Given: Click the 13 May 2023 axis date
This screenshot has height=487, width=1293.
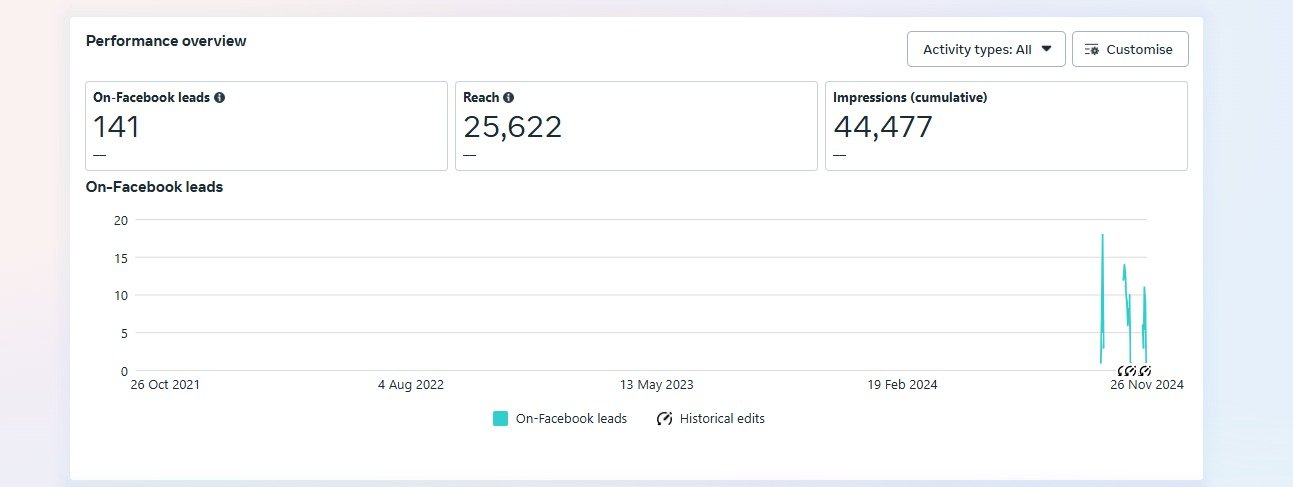Looking at the screenshot, I should click(656, 385).
